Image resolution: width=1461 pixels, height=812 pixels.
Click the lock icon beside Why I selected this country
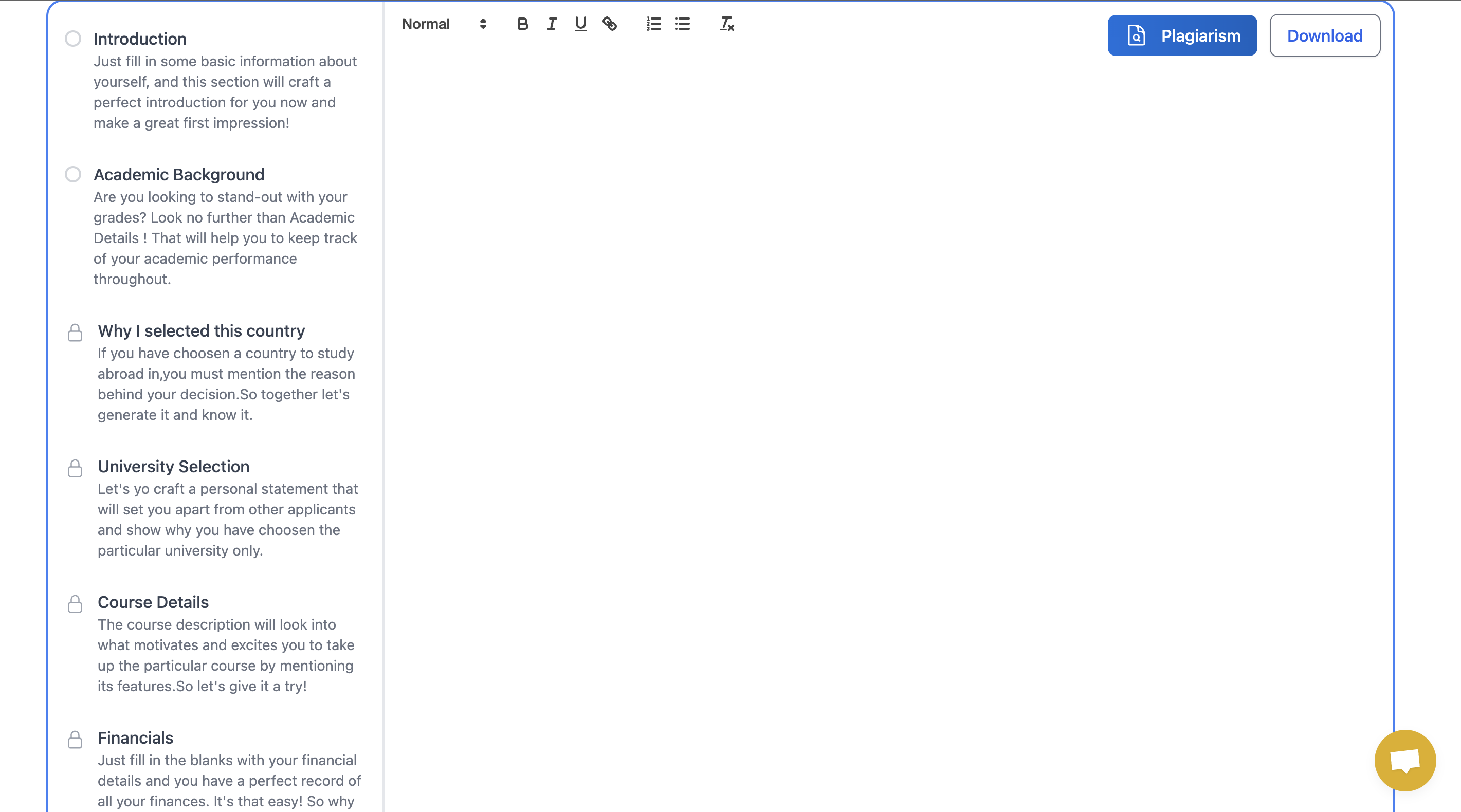pyautogui.click(x=75, y=333)
